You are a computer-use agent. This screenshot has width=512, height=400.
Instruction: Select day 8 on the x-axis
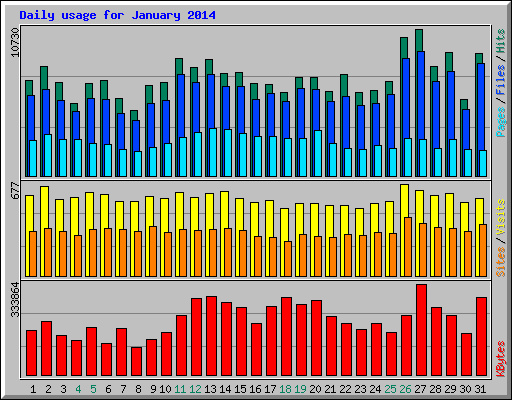(x=138, y=389)
